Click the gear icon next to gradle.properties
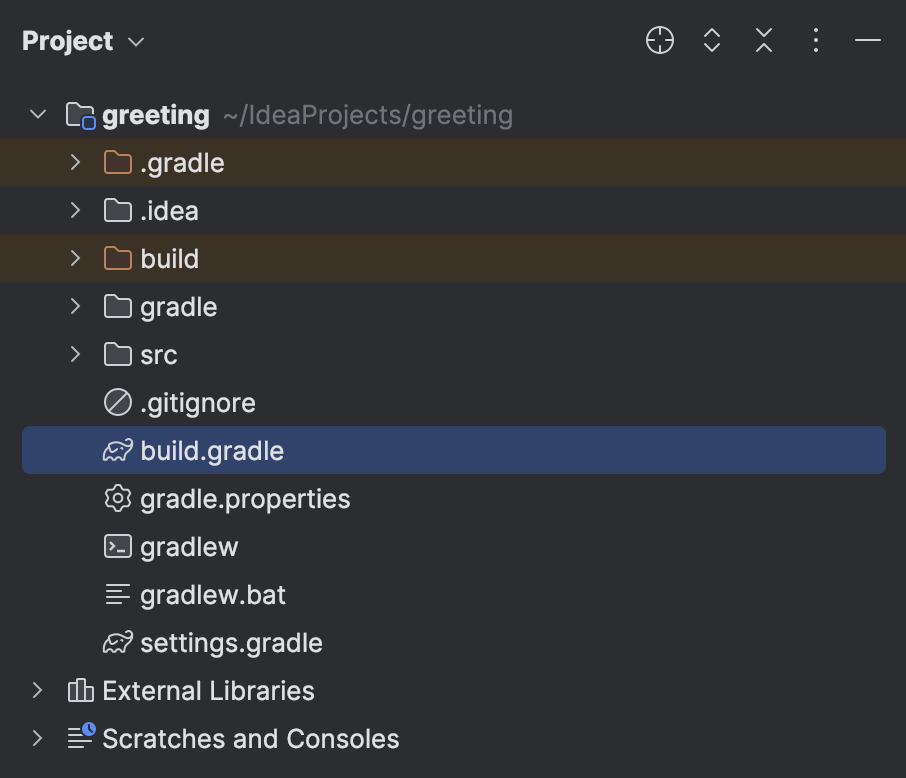906x778 pixels. [119, 498]
